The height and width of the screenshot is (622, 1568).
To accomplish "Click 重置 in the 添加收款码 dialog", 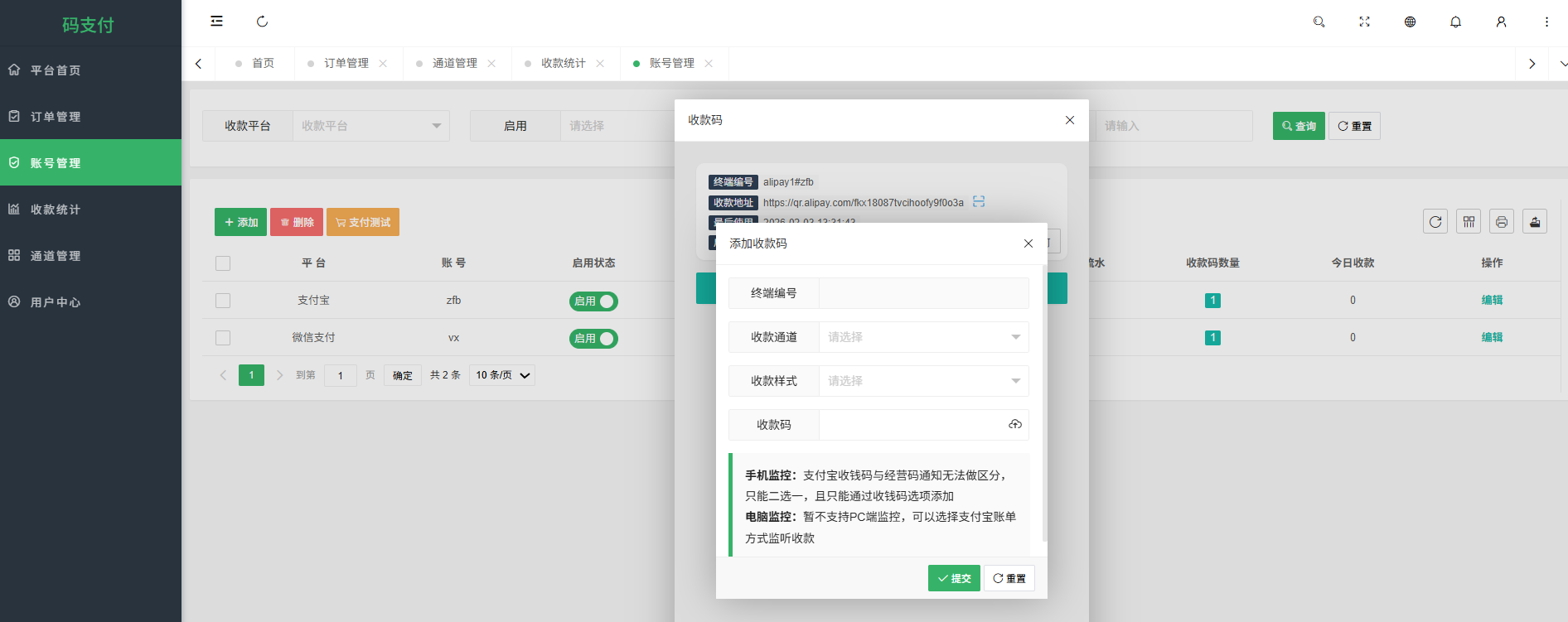I will point(1009,578).
